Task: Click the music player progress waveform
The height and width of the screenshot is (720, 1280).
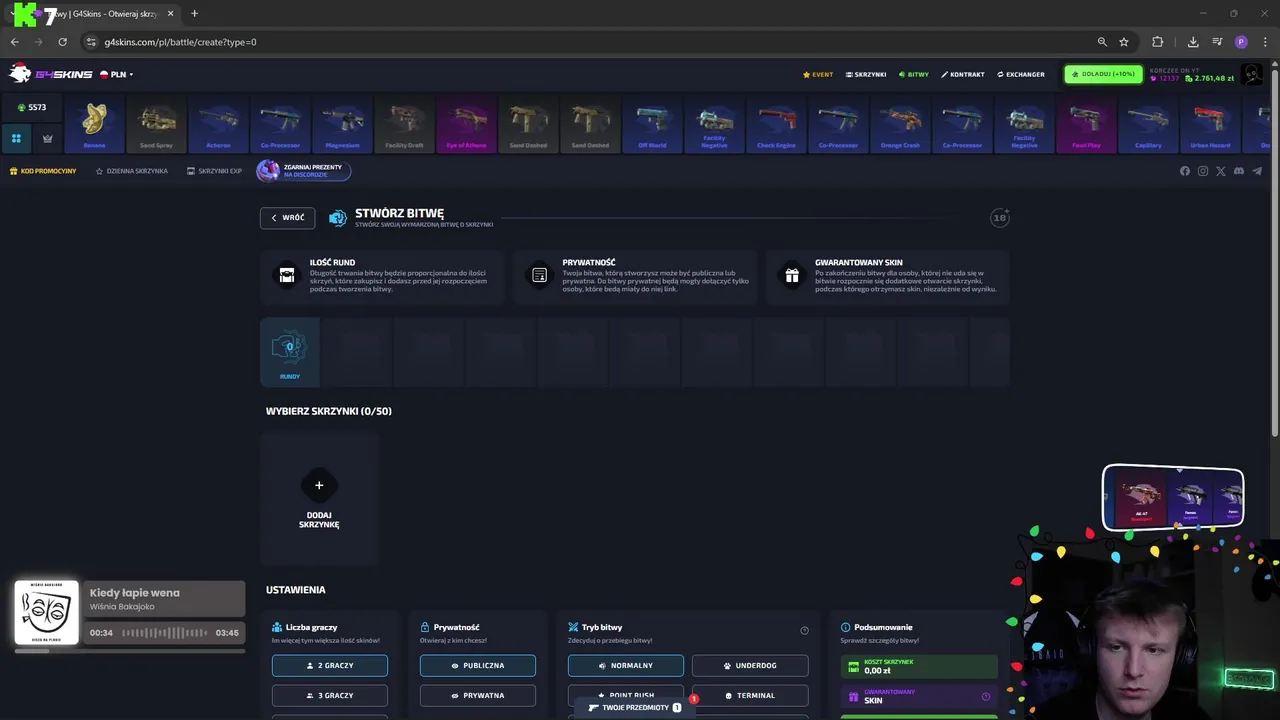Action: 165,633
